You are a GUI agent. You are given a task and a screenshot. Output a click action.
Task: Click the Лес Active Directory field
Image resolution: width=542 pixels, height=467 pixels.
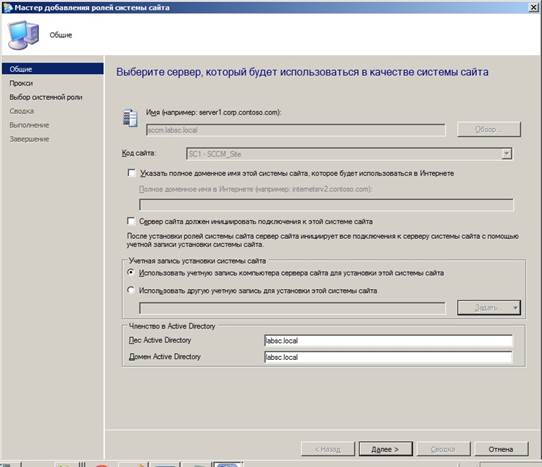coord(388,340)
